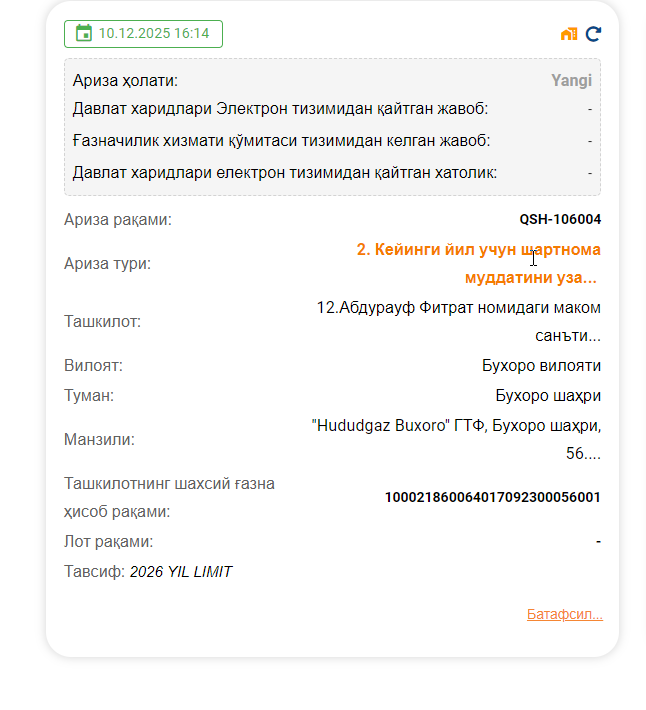Viewport: 646px width, 710px height.
Task: Refresh the application card
Action: 593,34
